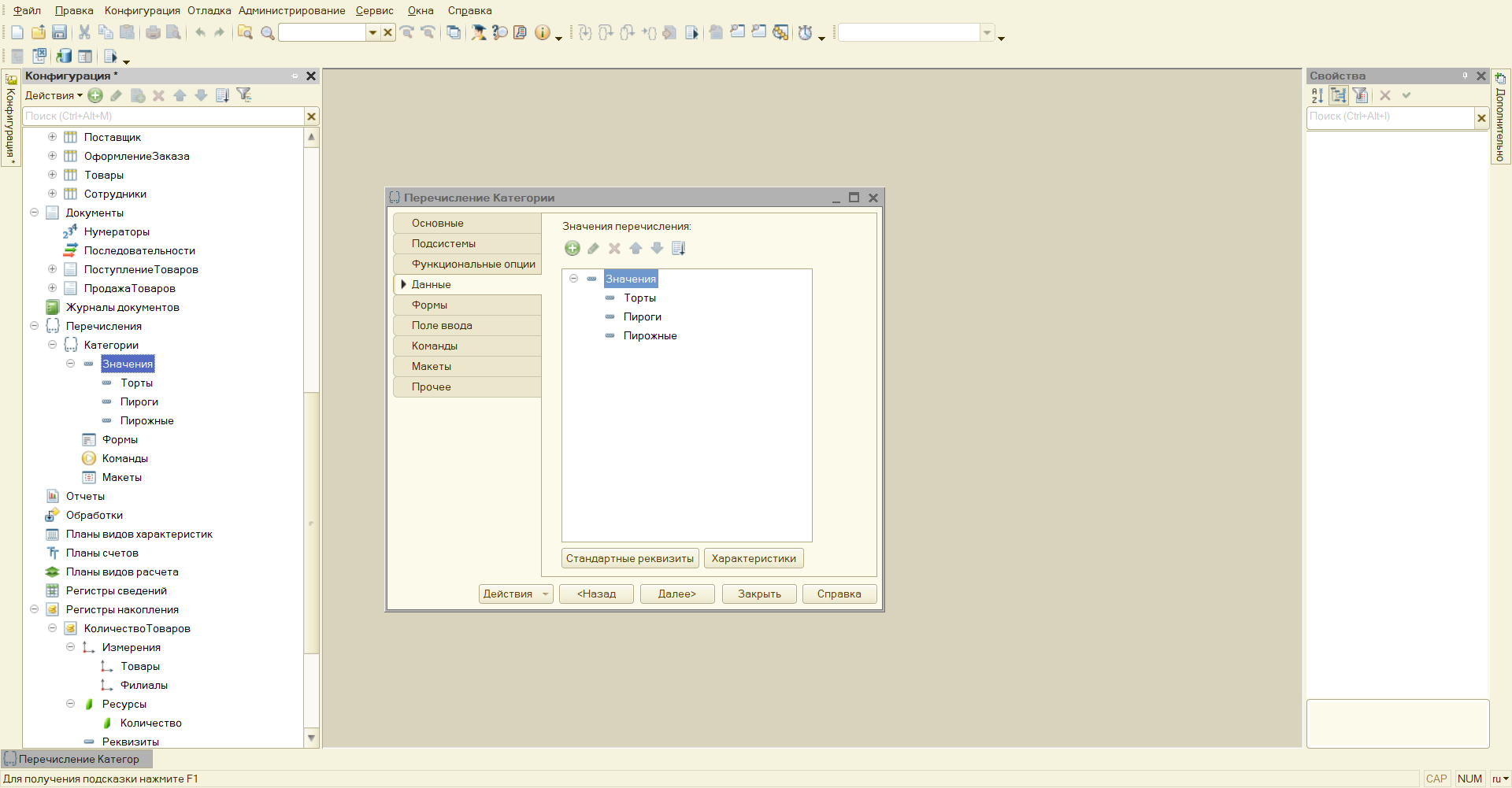Move enumeration value up in dialog
The width and height of the screenshot is (1512, 788).
point(636,249)
